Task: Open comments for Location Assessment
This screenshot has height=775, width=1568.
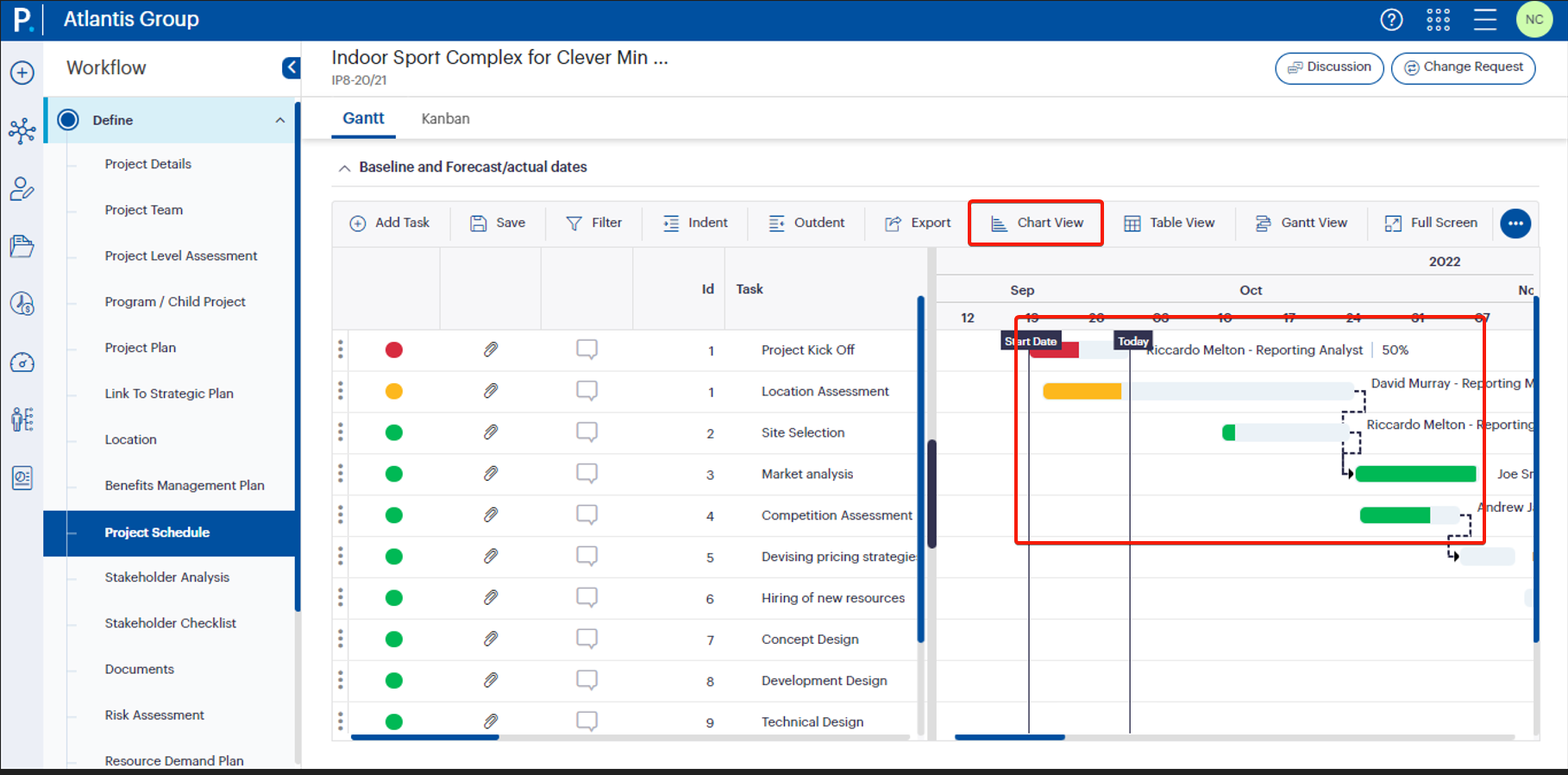Action: (586, 391)
